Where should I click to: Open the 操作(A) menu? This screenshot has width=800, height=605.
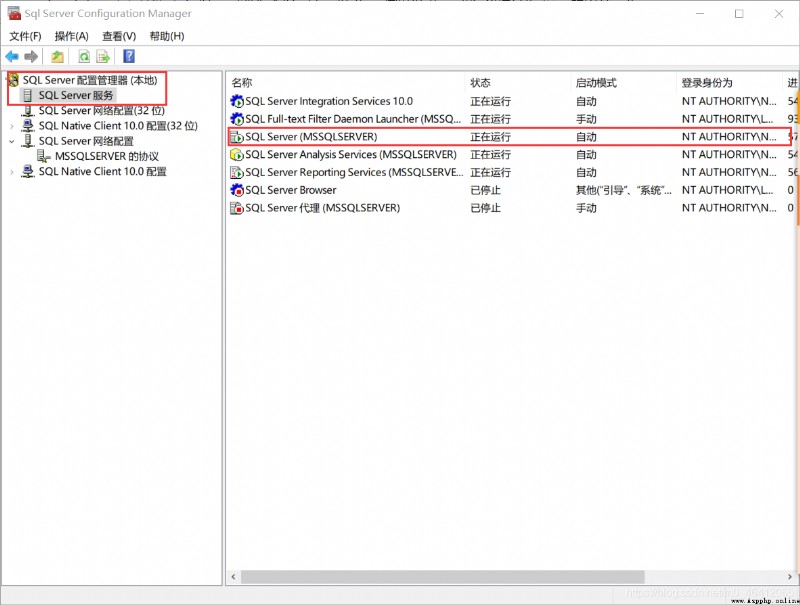(71, 36)
